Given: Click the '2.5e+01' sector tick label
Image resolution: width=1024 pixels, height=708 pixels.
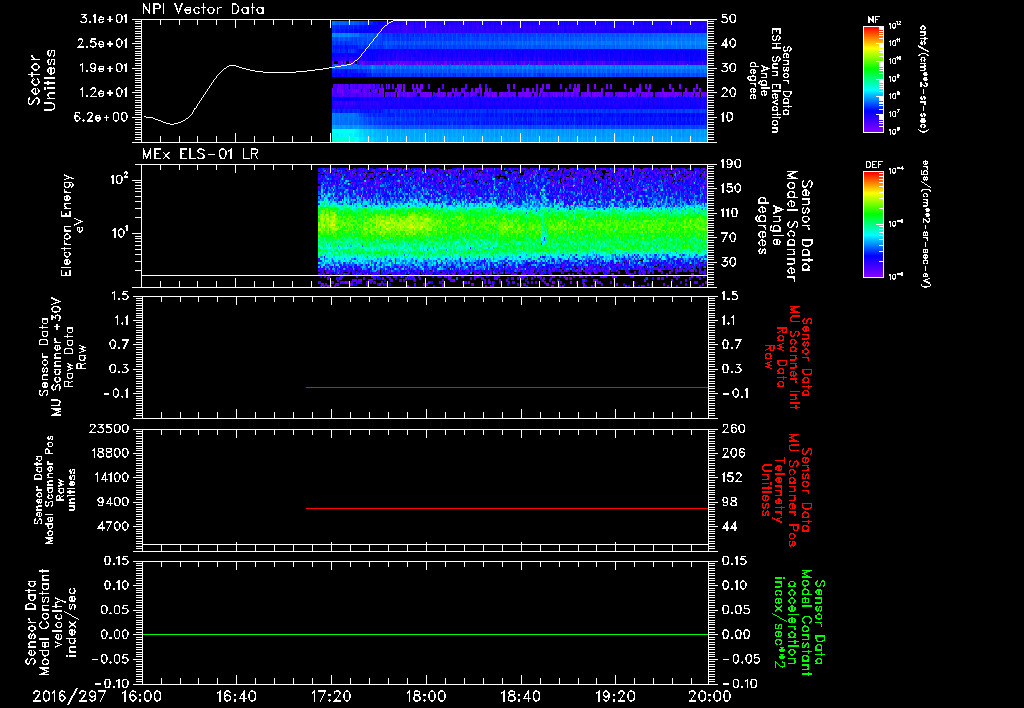Looking at the screenshot, I should click(104, 43).
